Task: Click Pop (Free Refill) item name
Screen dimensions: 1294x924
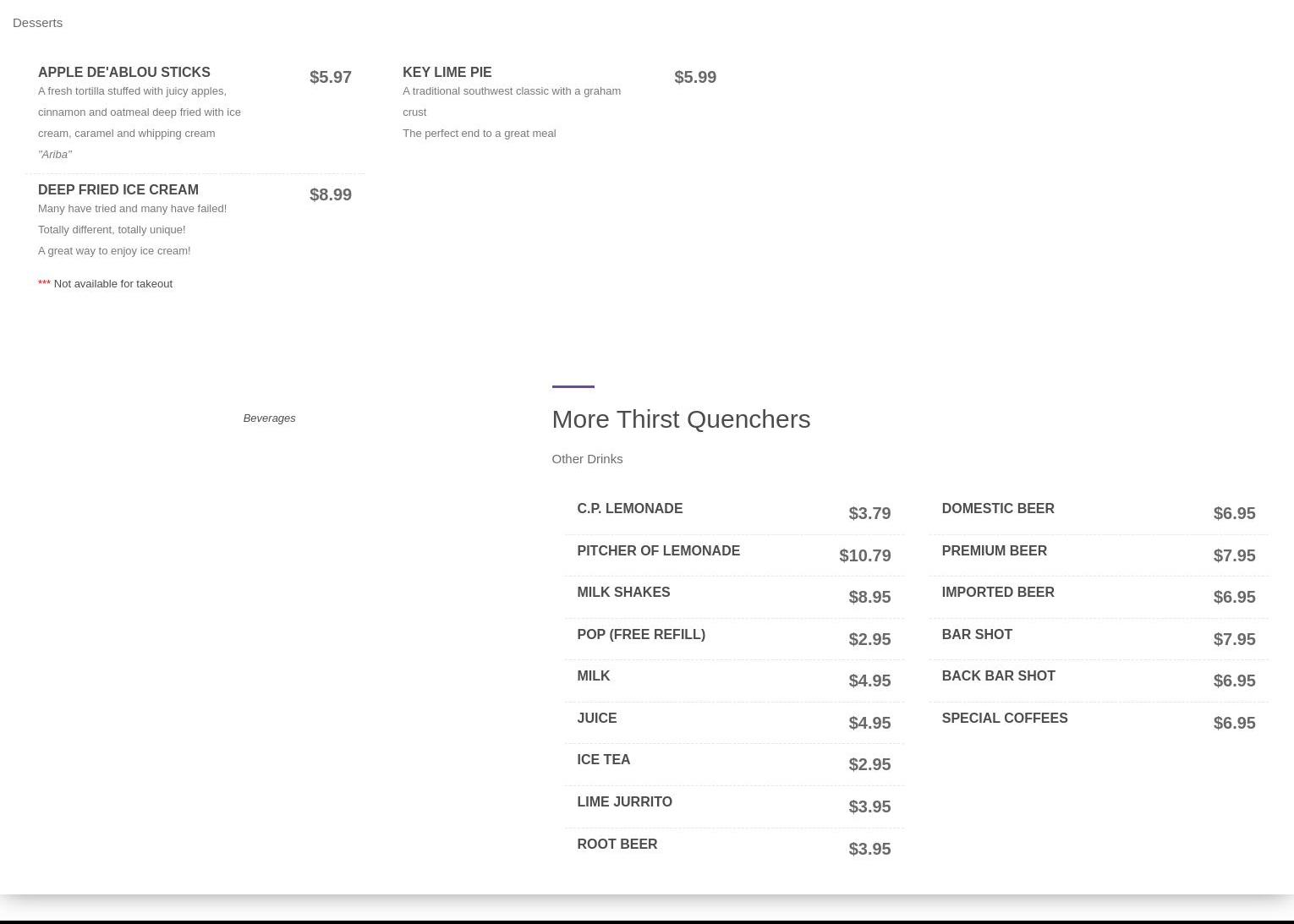Action: tap(640, 635)
